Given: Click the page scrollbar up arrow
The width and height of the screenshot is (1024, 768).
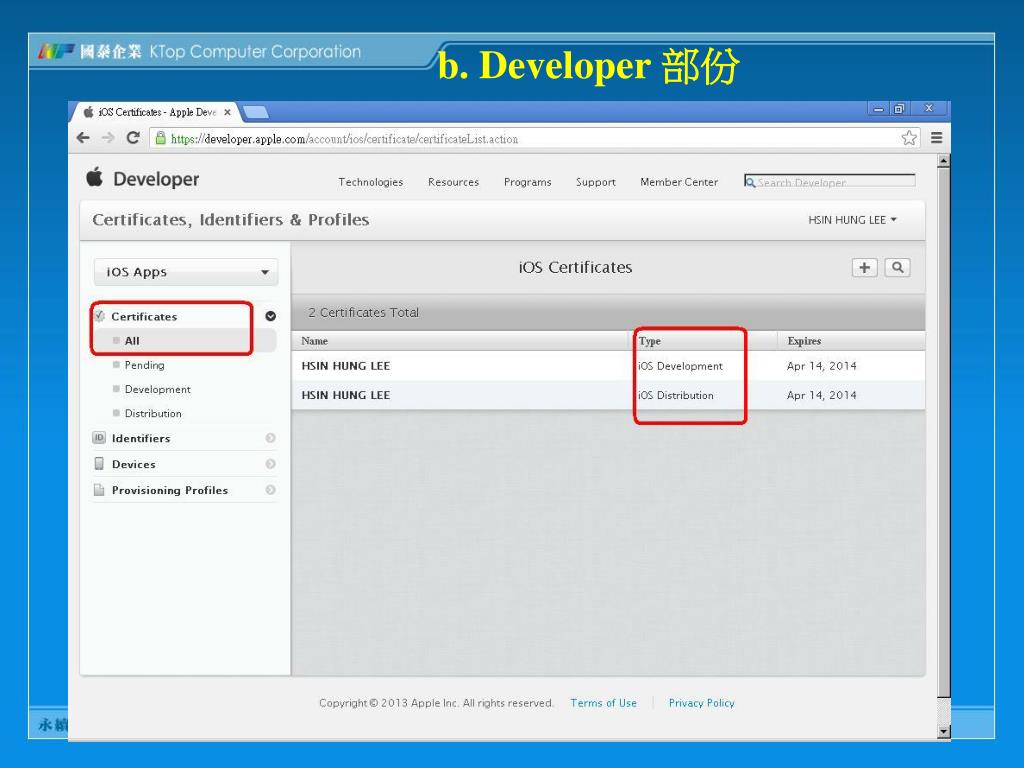Looking at the screenshot, I should pyautogui.click(x=943, y=161).
